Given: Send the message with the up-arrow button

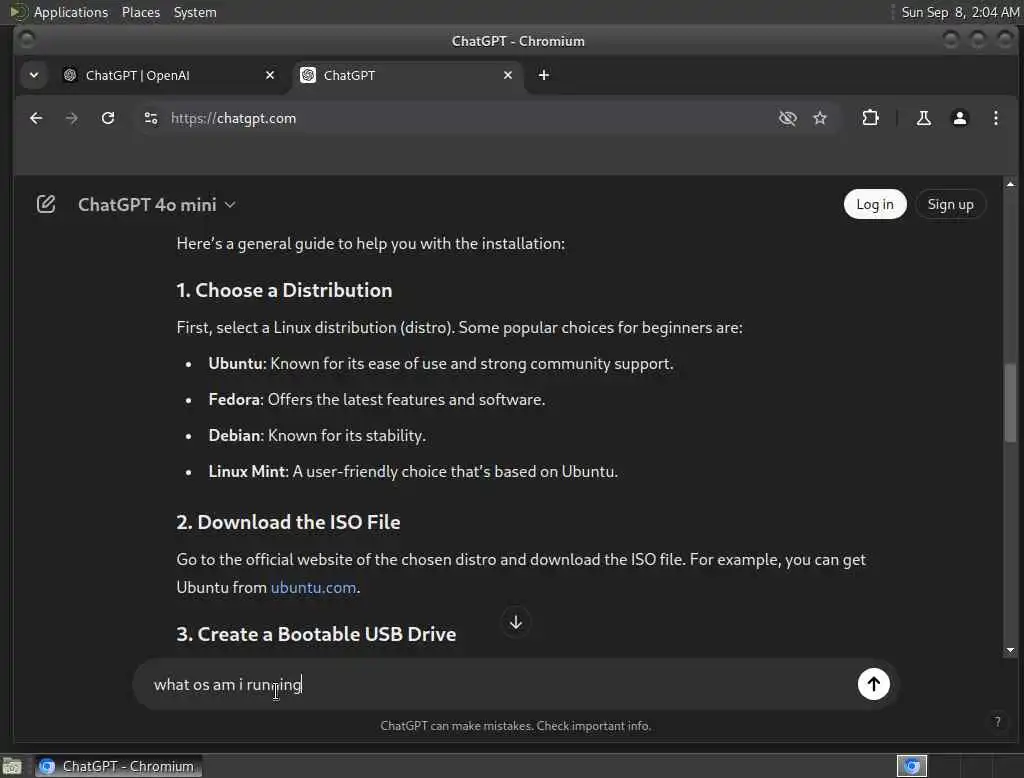Looking at the screenshot, I should click(x=873, y=684).
